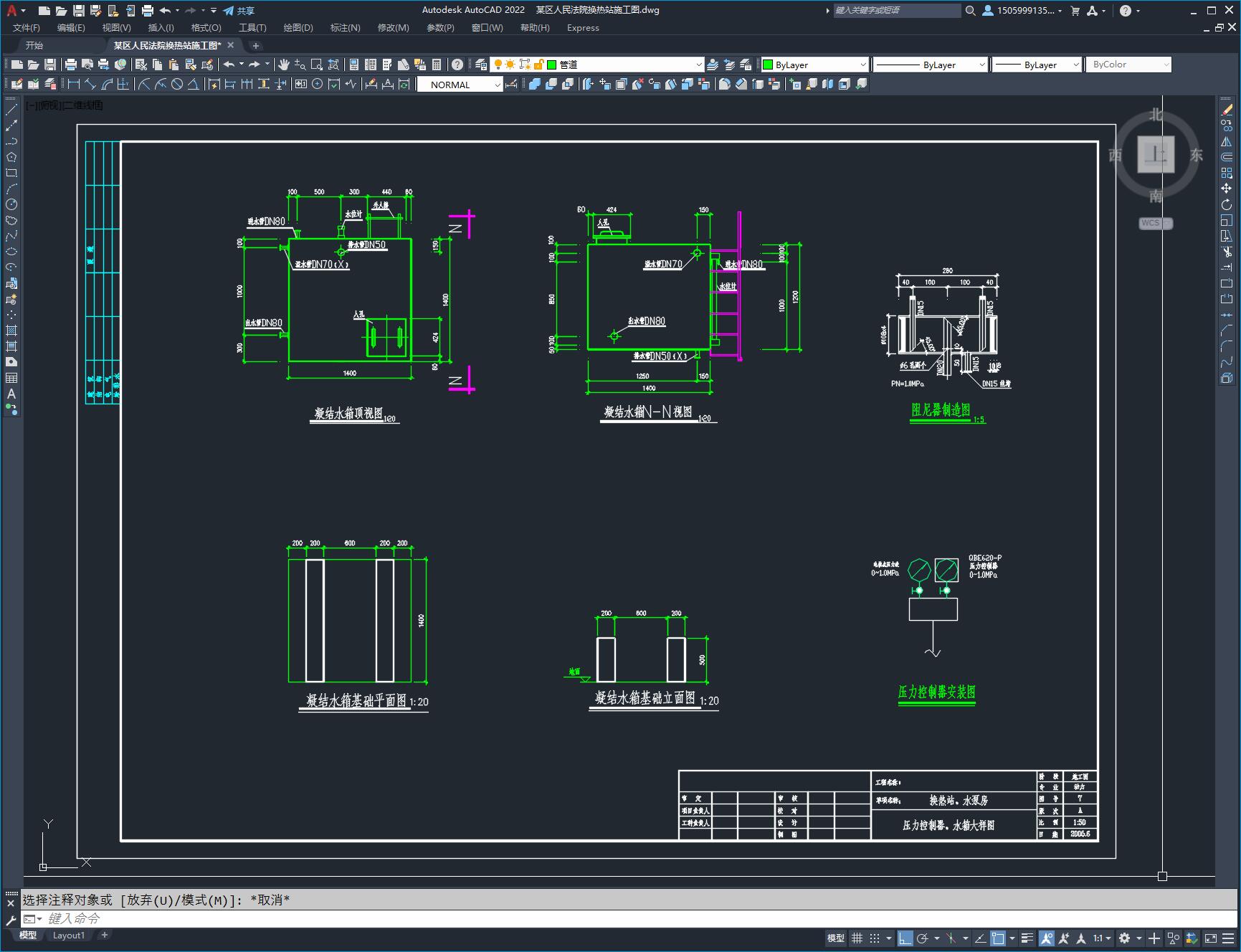Select the Rotate tool in the modify toolbar
This screenshot has height=952, width=1241.
(1227, 205)
